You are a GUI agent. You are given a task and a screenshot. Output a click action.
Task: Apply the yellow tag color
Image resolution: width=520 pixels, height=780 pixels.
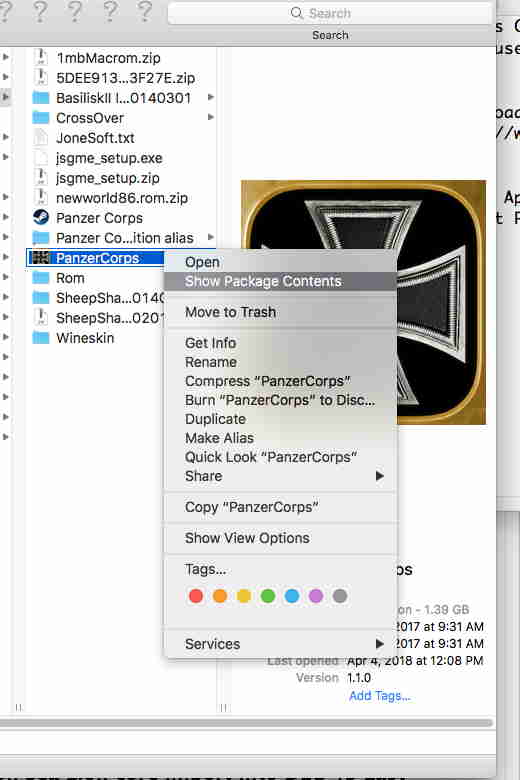point(244,595)
